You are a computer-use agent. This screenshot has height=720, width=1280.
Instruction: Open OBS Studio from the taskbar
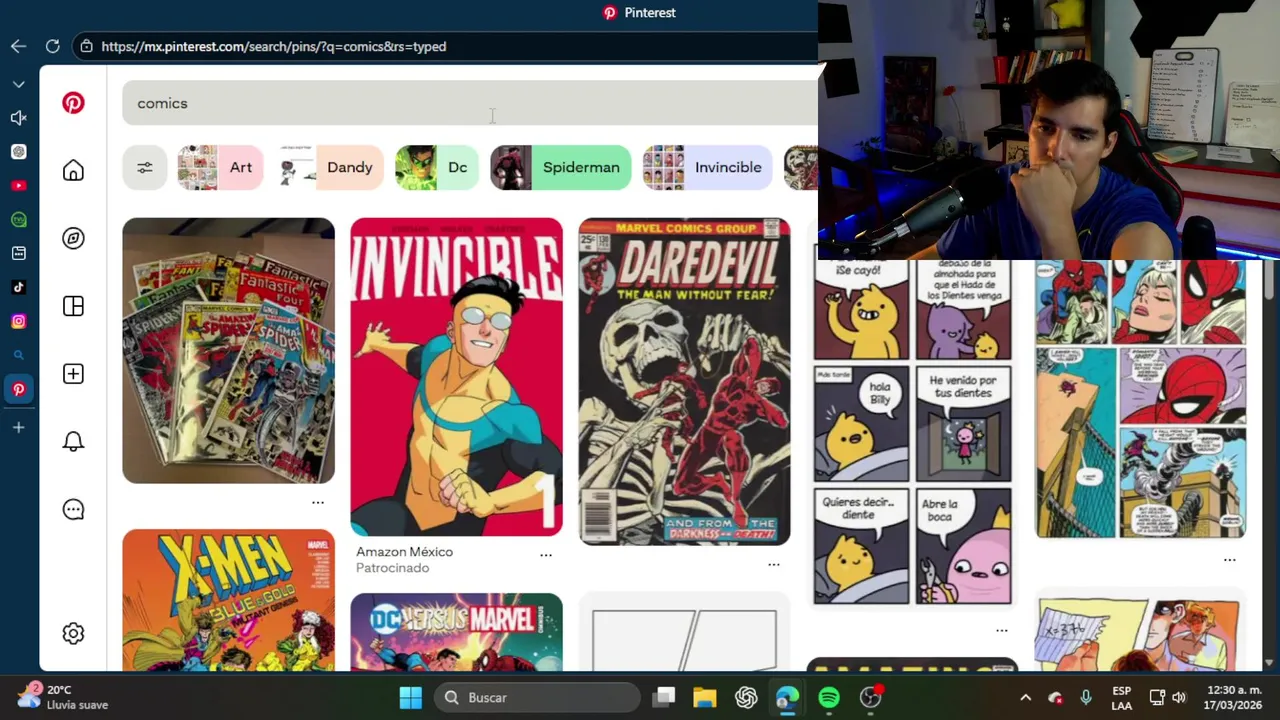(871, 697)
